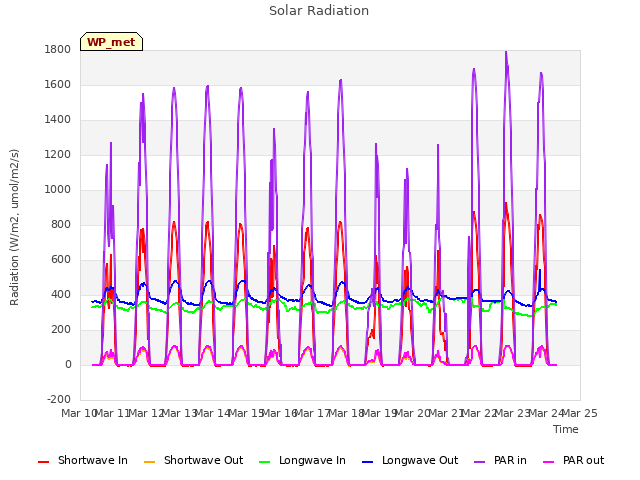Click the purple PAR in legend swatch

tap(480, 462)
